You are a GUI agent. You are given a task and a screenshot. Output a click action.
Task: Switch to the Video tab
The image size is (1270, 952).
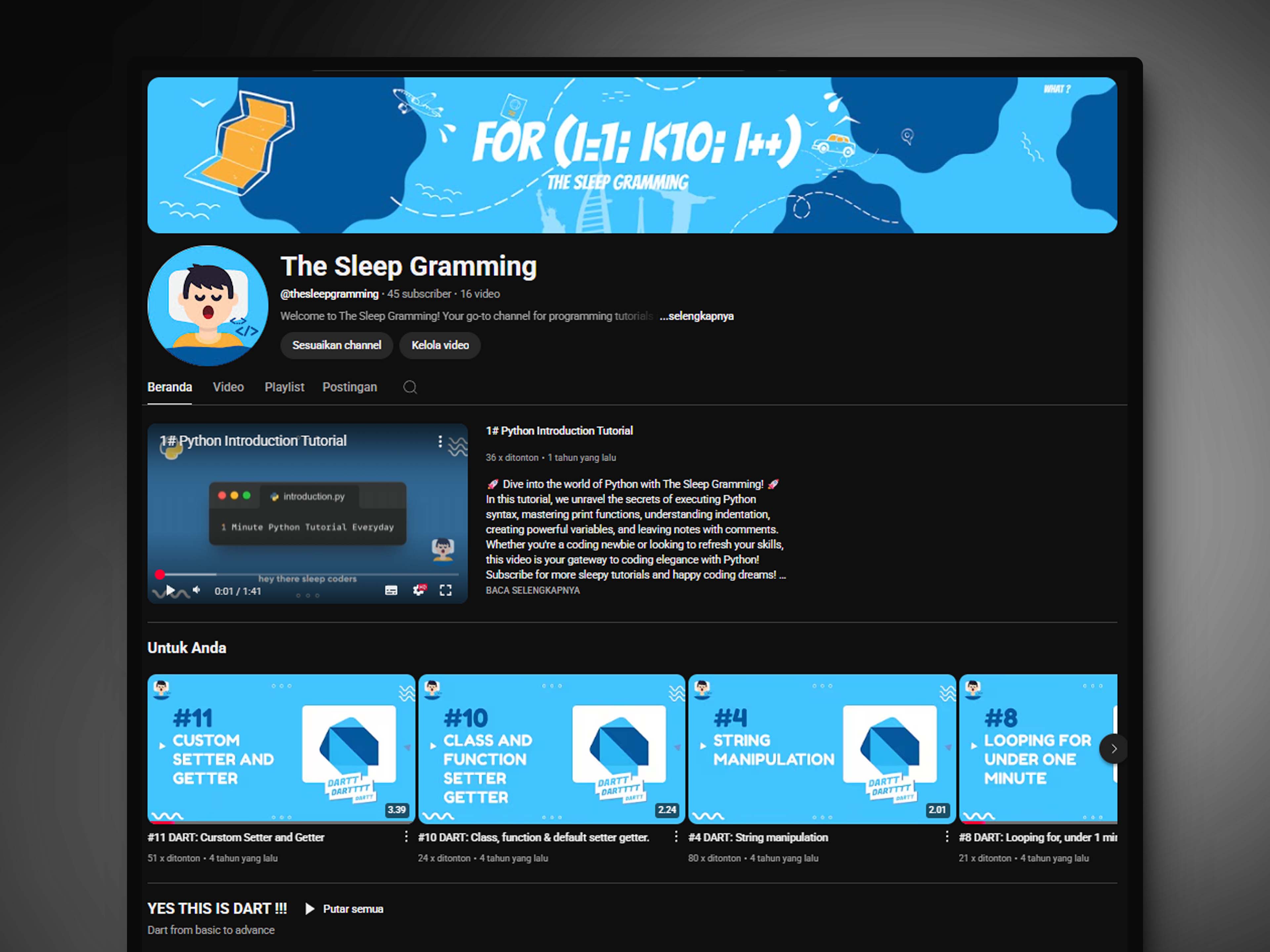[228, 387]
